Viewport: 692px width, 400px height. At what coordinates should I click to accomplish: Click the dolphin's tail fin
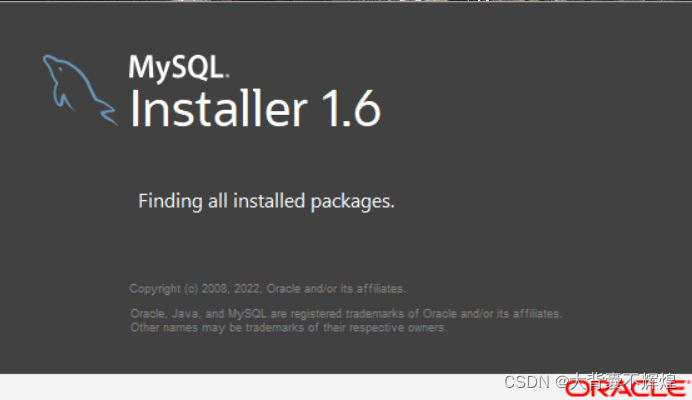[108, 114]
